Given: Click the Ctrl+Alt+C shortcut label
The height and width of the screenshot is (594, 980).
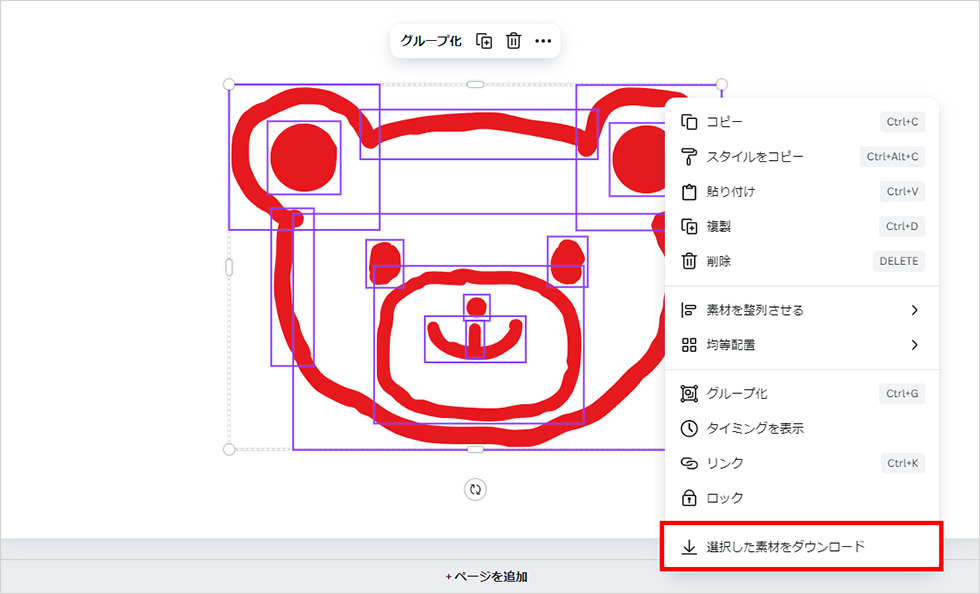Looking at the screenshot, I should click(x=892, y=157).
